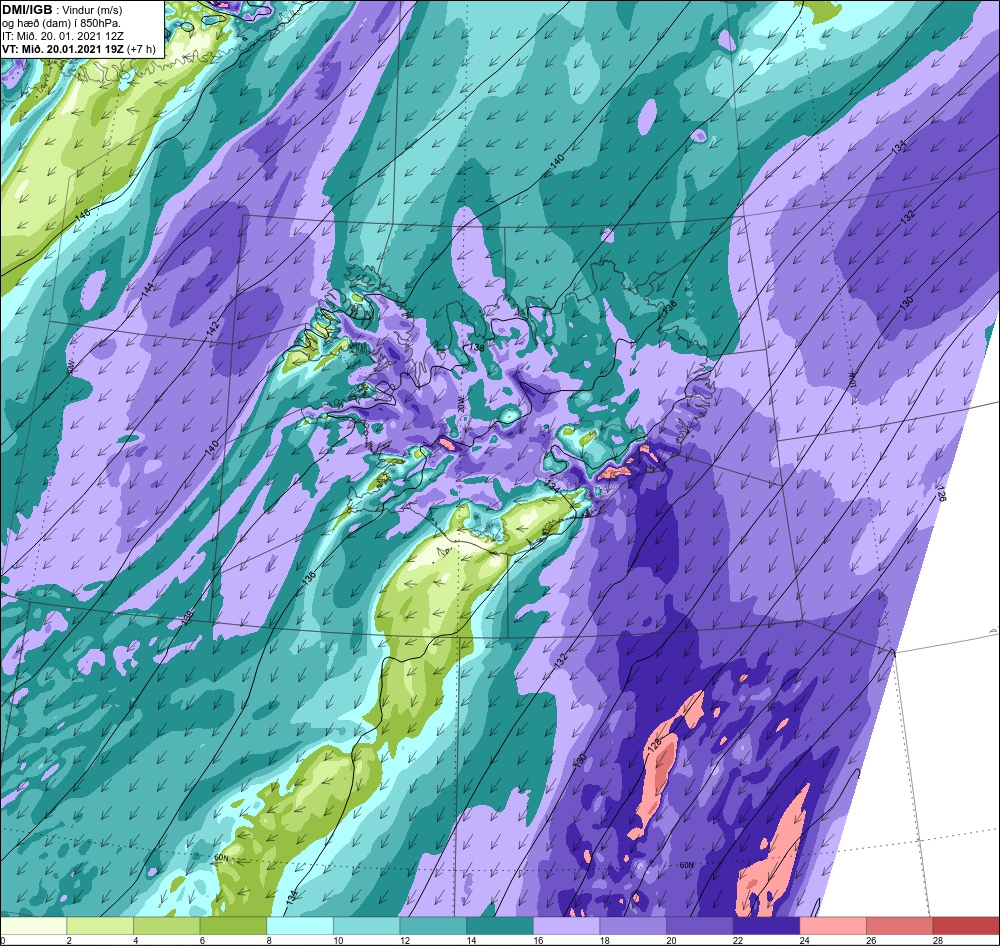Viewport: 1000px width, 946px height.
Task: Click the 144 height contour label
Action: 147,291
